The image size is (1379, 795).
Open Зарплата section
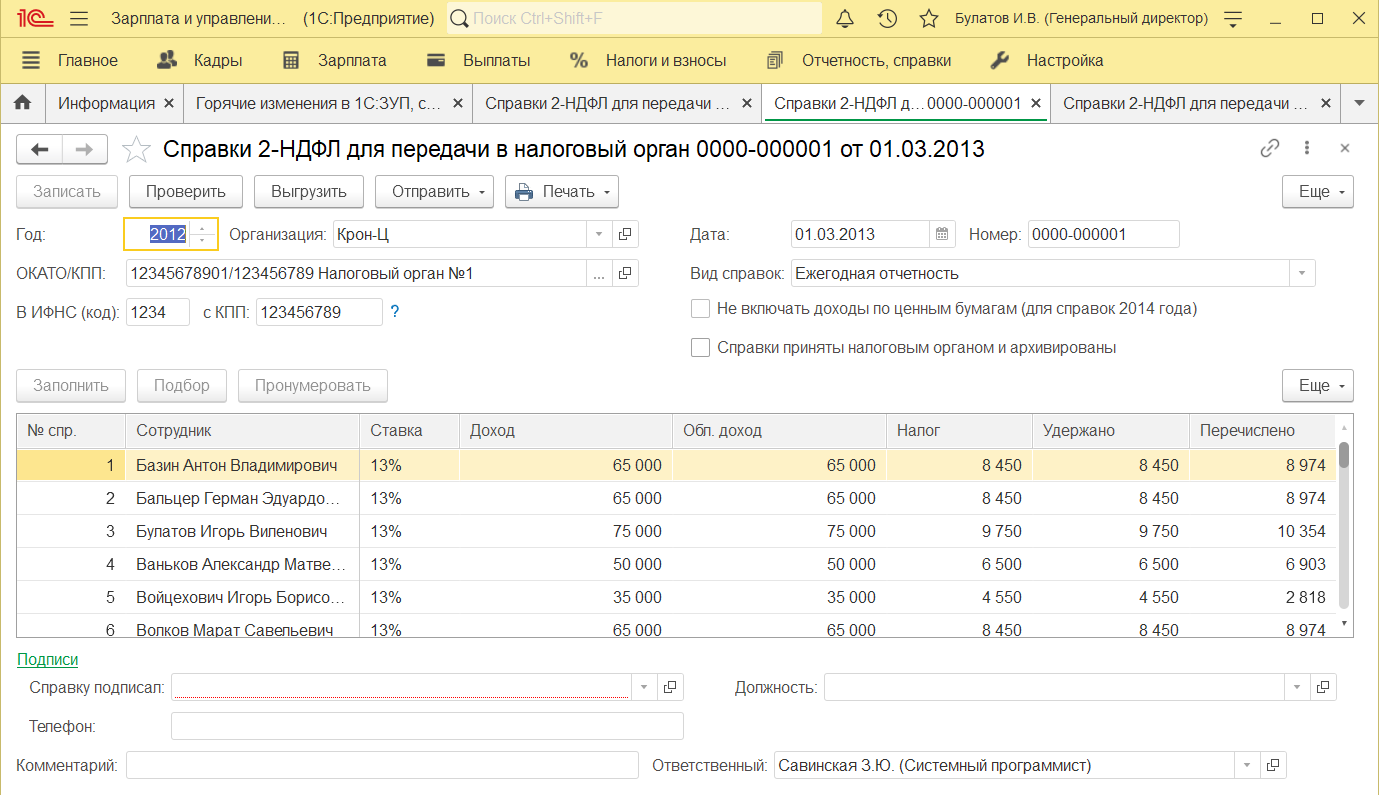pos(334,60)
